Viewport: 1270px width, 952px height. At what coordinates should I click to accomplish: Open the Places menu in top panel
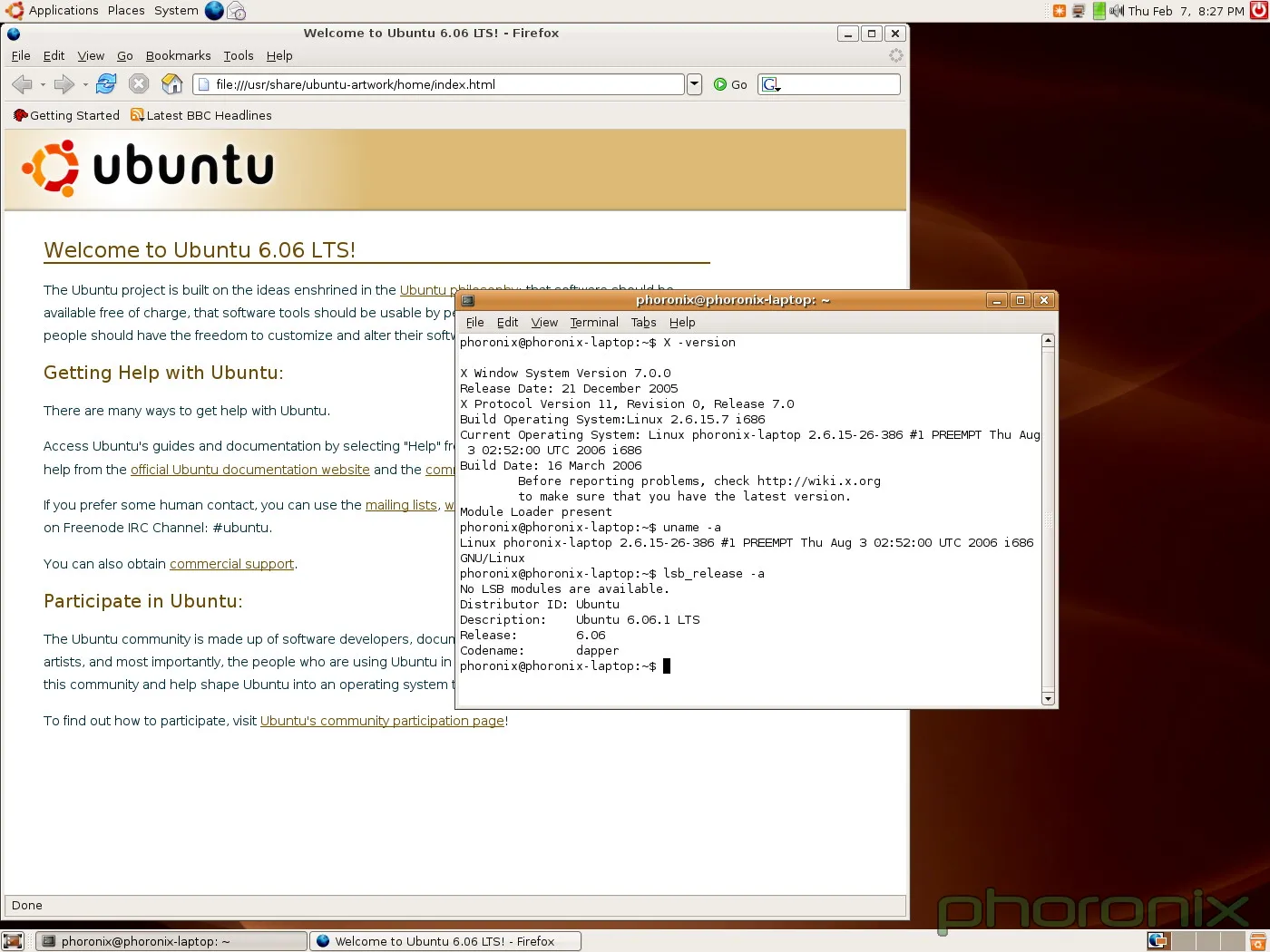[126, 11]
